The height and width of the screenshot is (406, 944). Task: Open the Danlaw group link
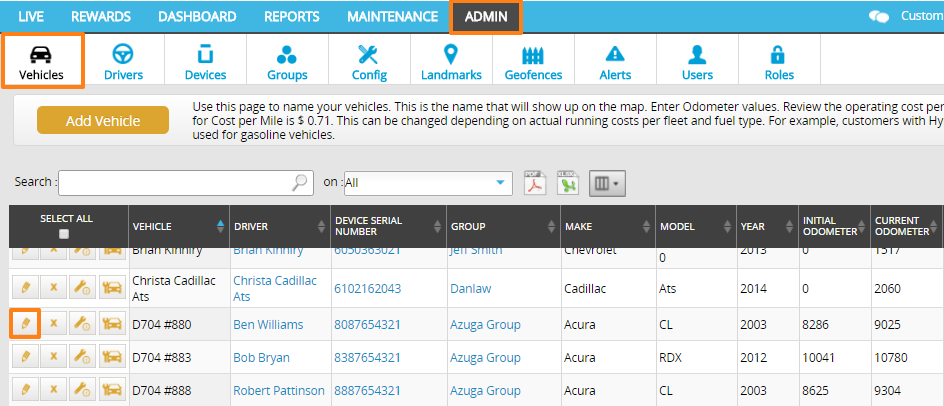pos(470,289)
